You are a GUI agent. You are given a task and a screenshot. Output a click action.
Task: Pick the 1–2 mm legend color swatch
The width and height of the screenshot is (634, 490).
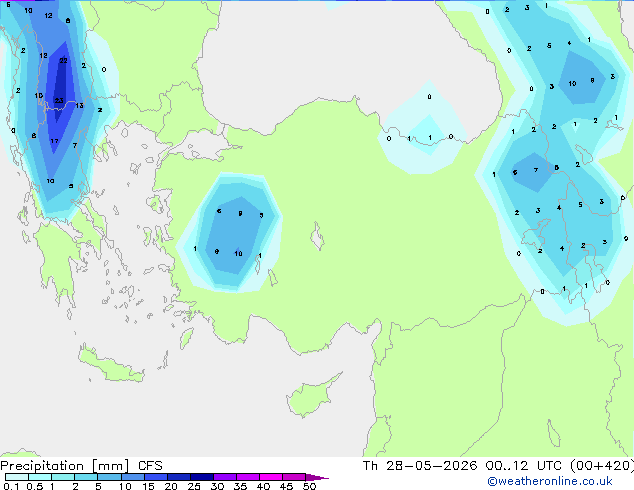[63, 477]
